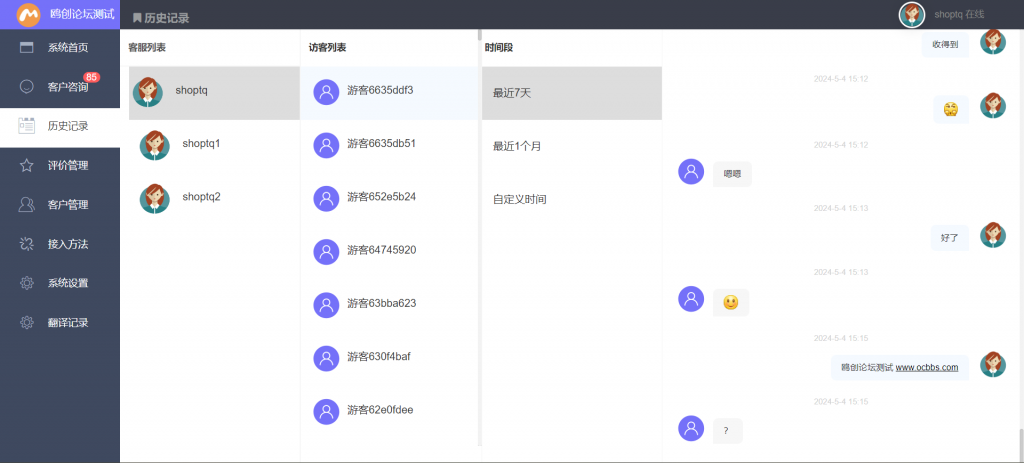Open 系统首页 menu item

point(60,47)
